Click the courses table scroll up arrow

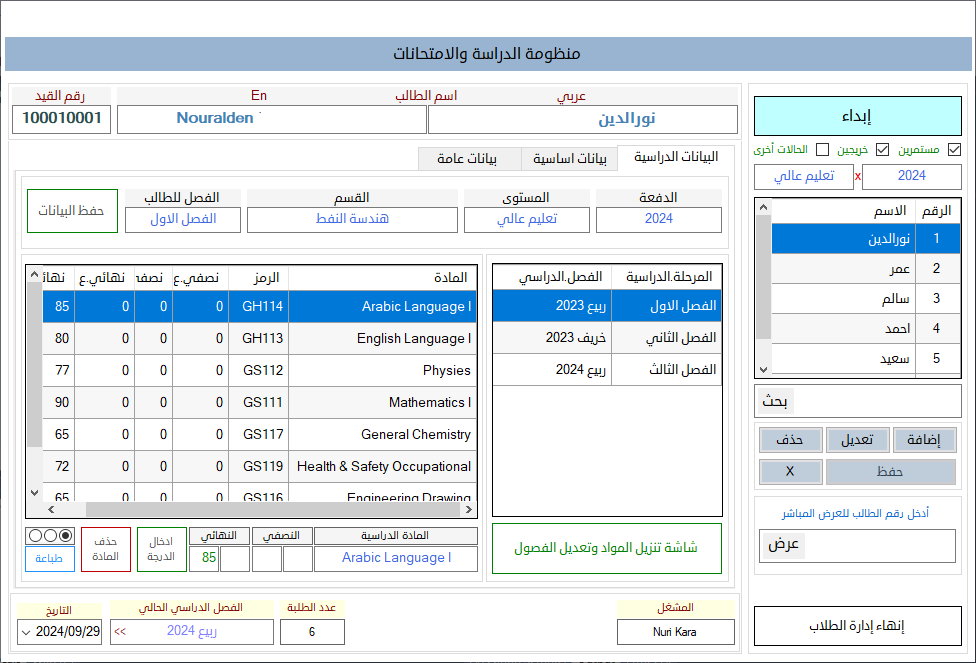pos(35,275)
